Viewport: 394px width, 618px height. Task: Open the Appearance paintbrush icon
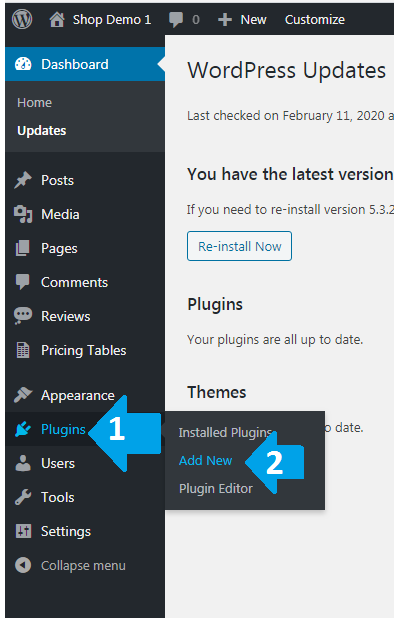(x=23, y=395)
